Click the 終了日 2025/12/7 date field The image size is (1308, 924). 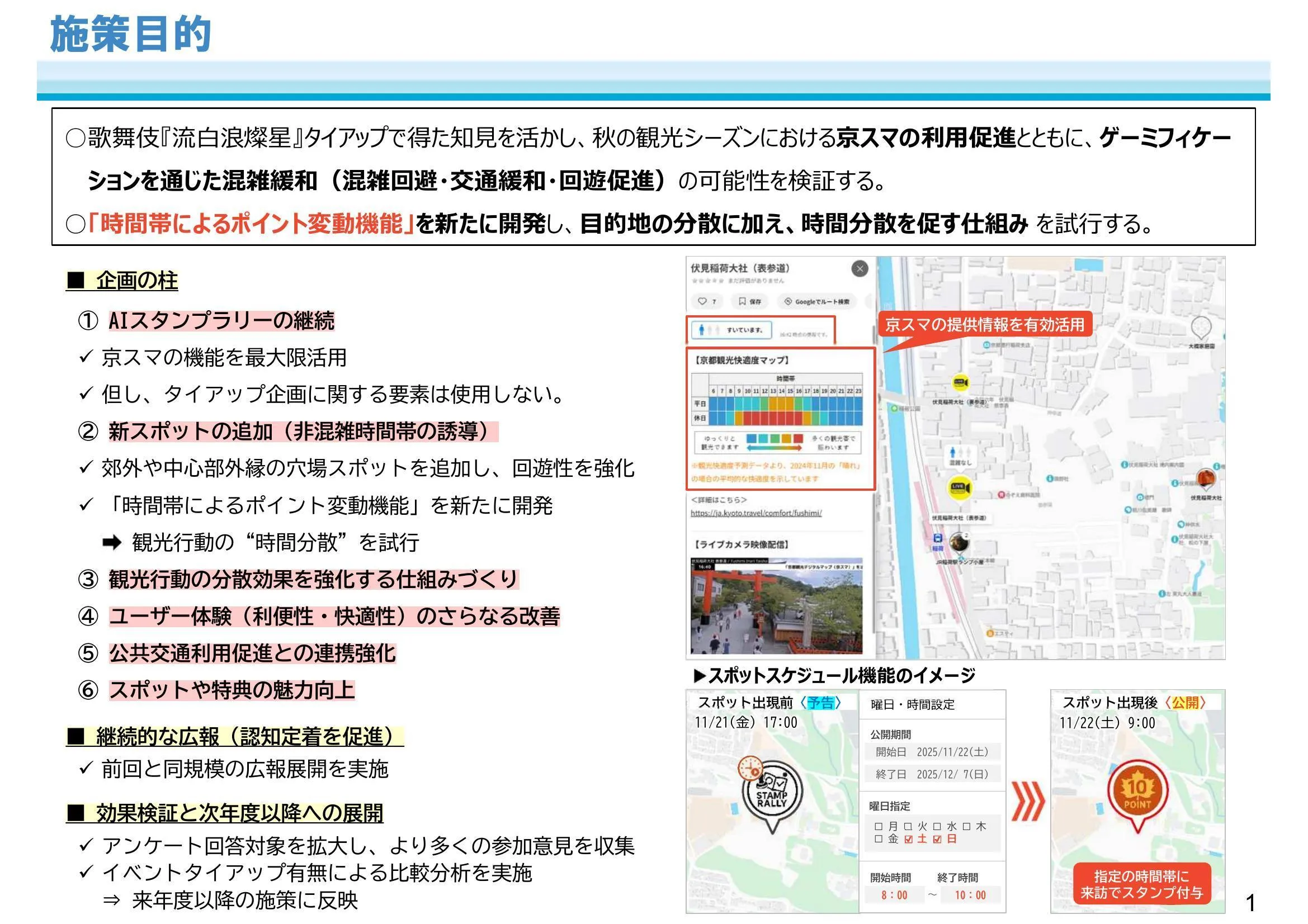pos(932,774)
